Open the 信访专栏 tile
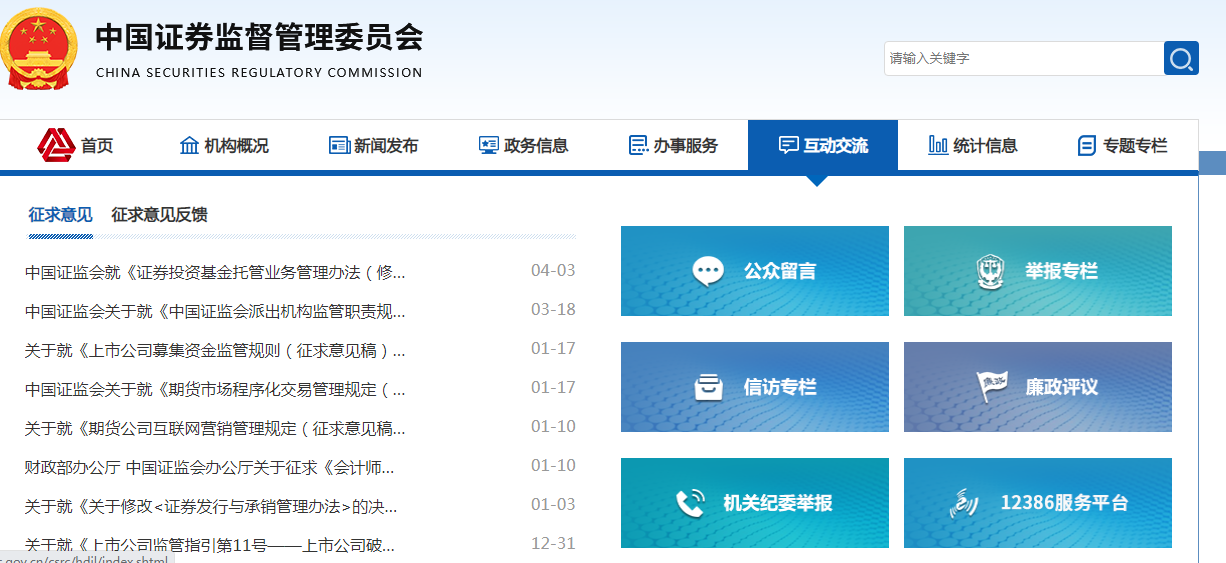This screenshot has width=1226, height=563. [755, 387]
